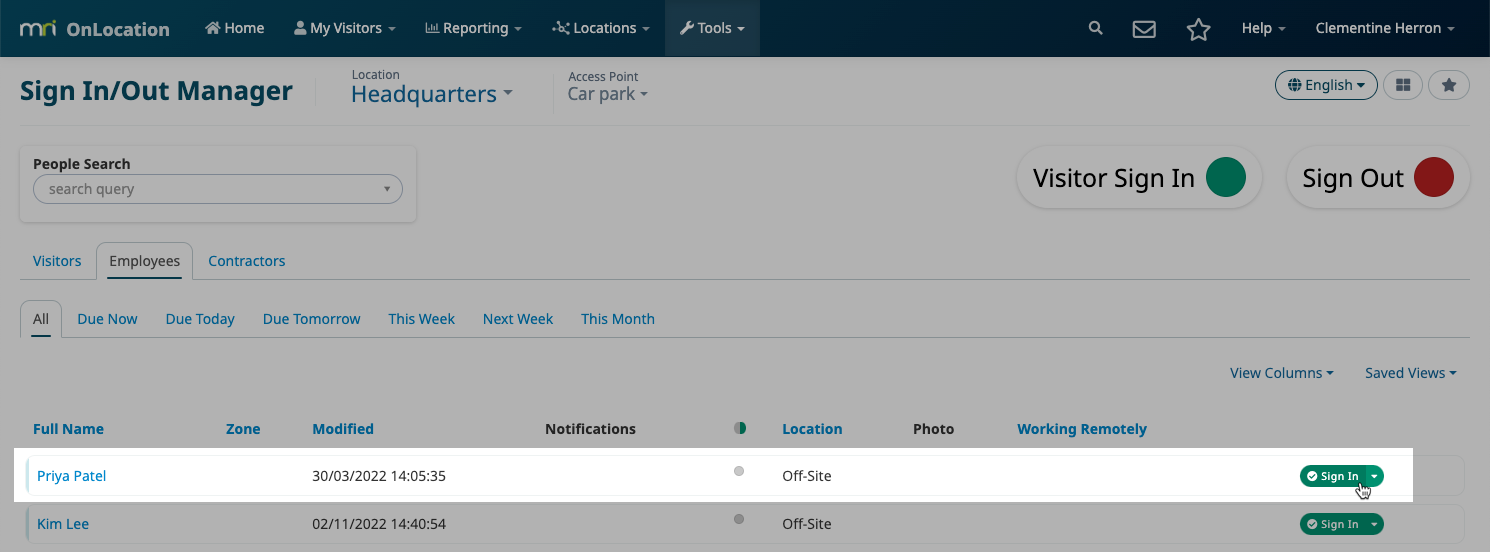Screen dimensions: 1490x552
Task: Click the half-circle status column header icon
Action: point(740,428)
